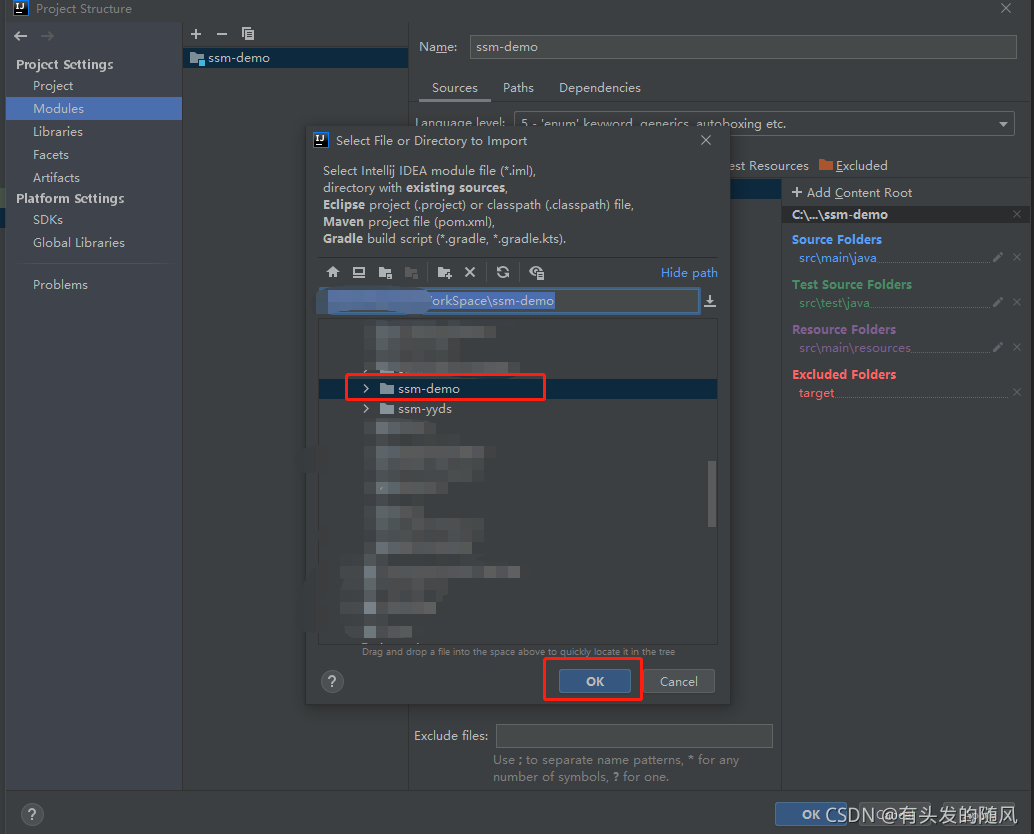This screenshot has width=1034, height=834.
Task: Toggle show hidden files and directories
Action: [537, 272]
